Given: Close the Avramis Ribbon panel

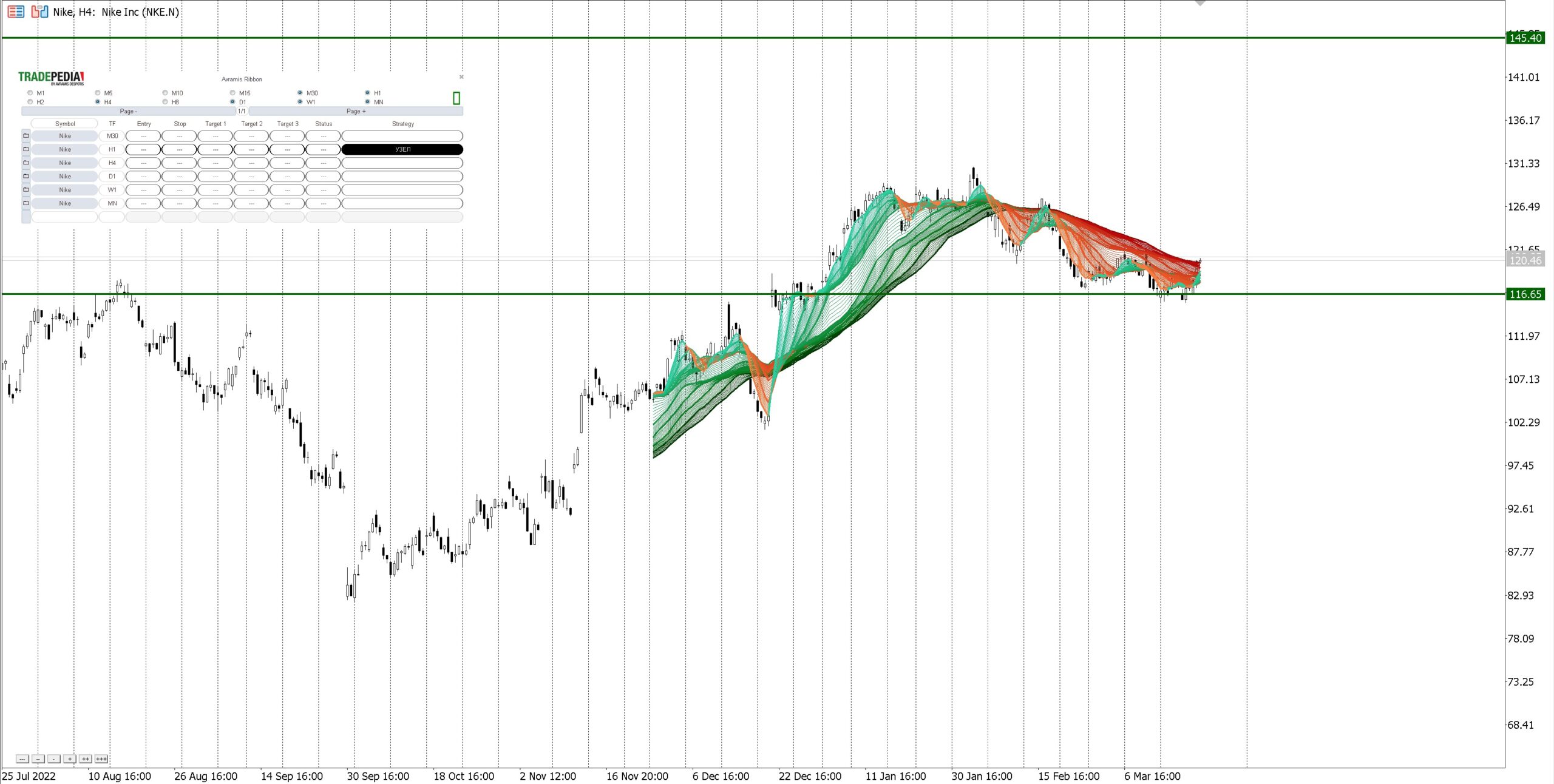Looking at the screenshot, I should click(461, 77).
